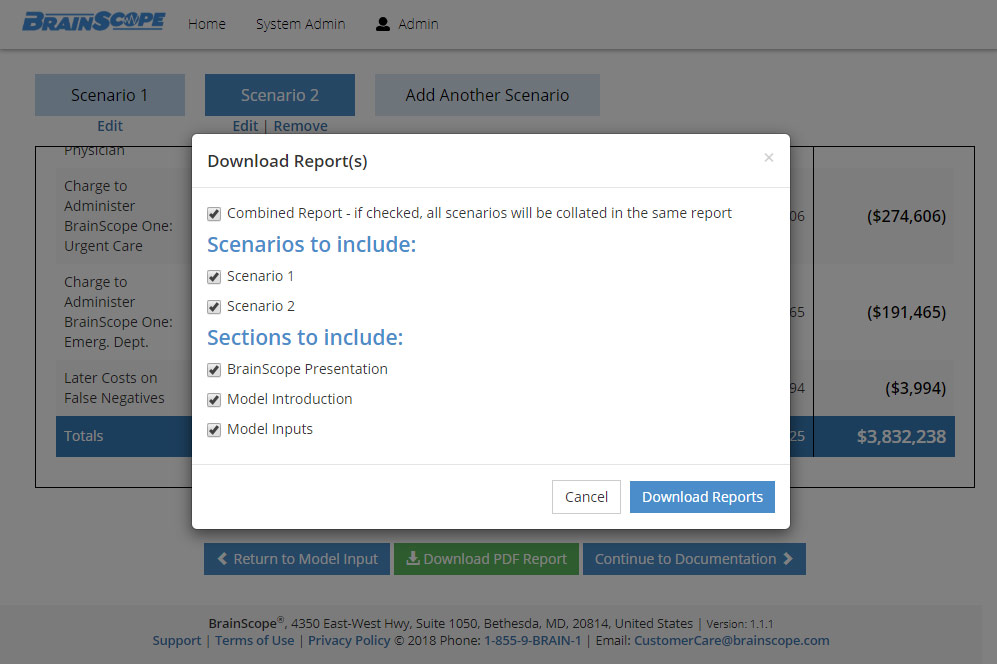This screenshot has width=997, height=664.
Task: Click Later Costs on False Negatives label
Action: pyautogui.click(x=114, y=388)
